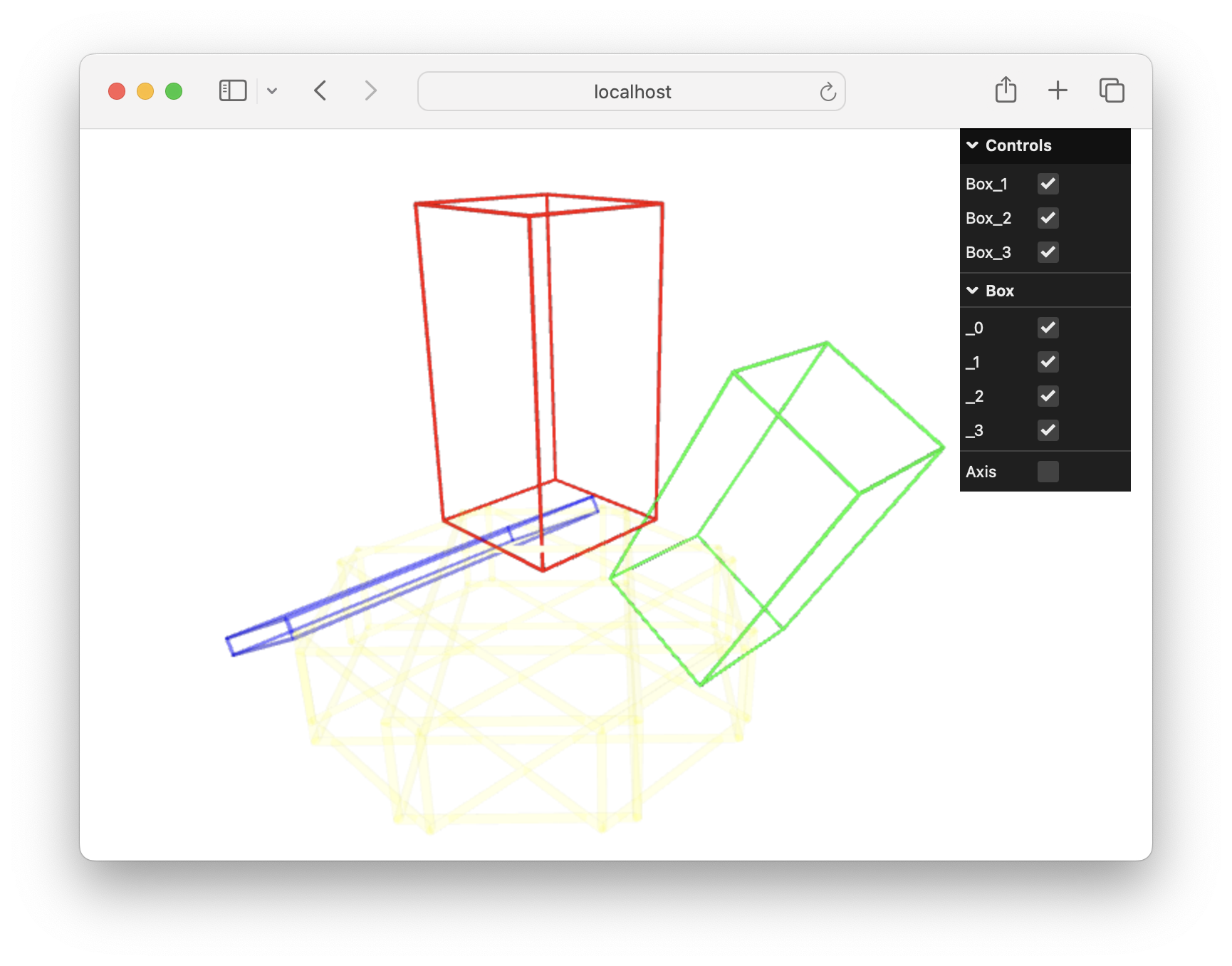This screenshot has width=1232, height=966.
Task: Reload the localhost page
Action: point(828,92)
